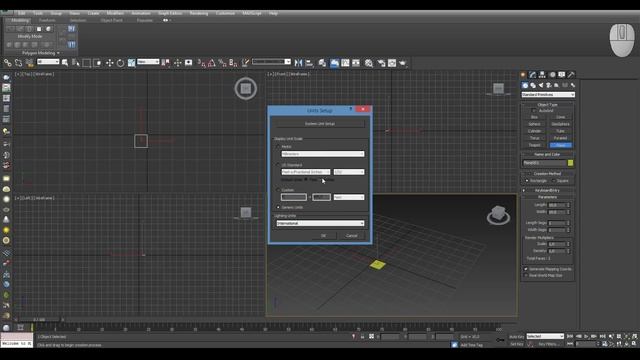Click OK in Units Setup dialog

pos(324,236)
